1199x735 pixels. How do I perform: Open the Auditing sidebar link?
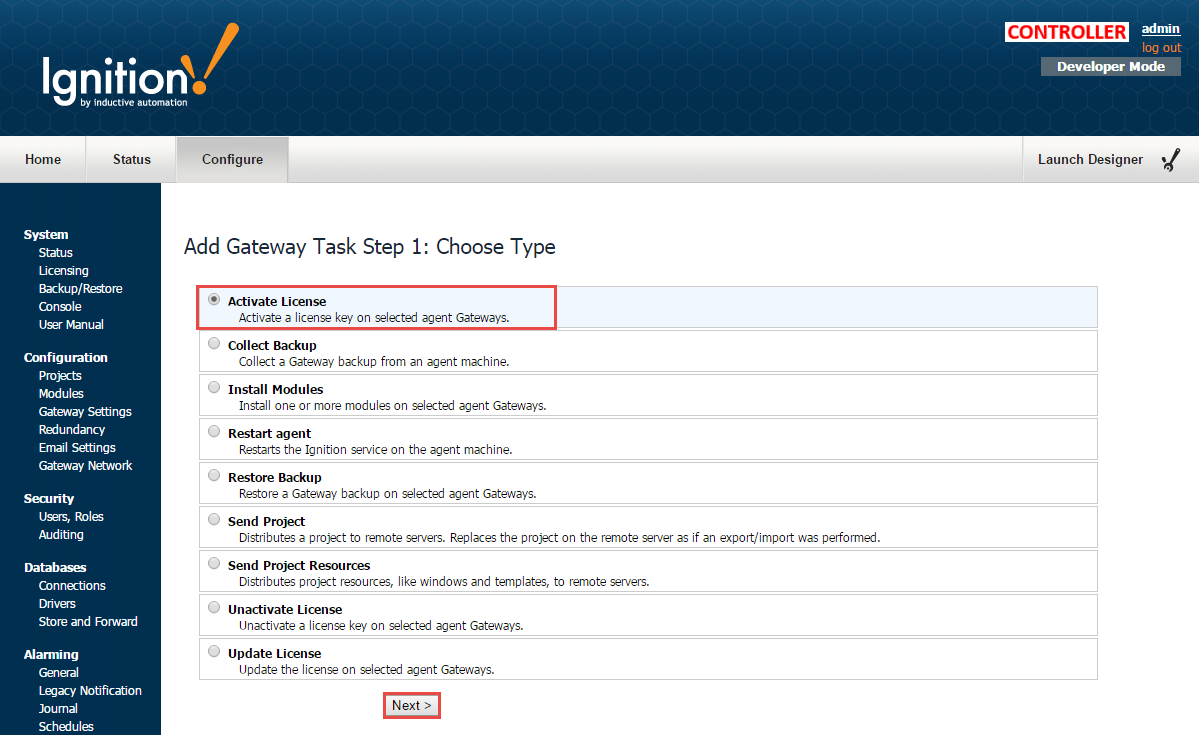pos(61,535)
